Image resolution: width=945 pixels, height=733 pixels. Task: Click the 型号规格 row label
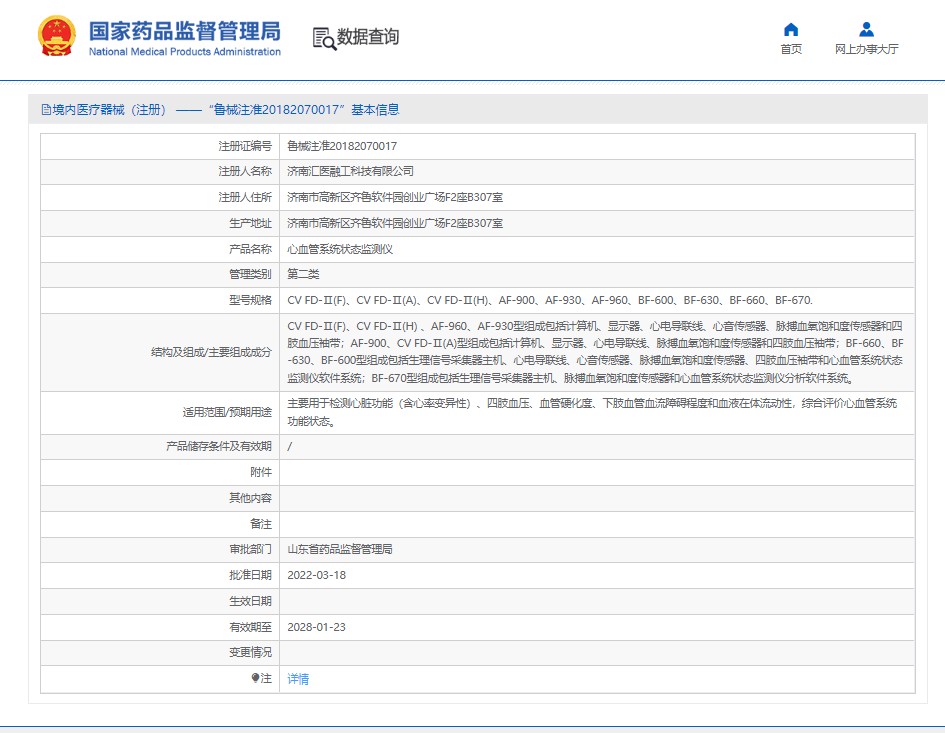click(250, 300)
